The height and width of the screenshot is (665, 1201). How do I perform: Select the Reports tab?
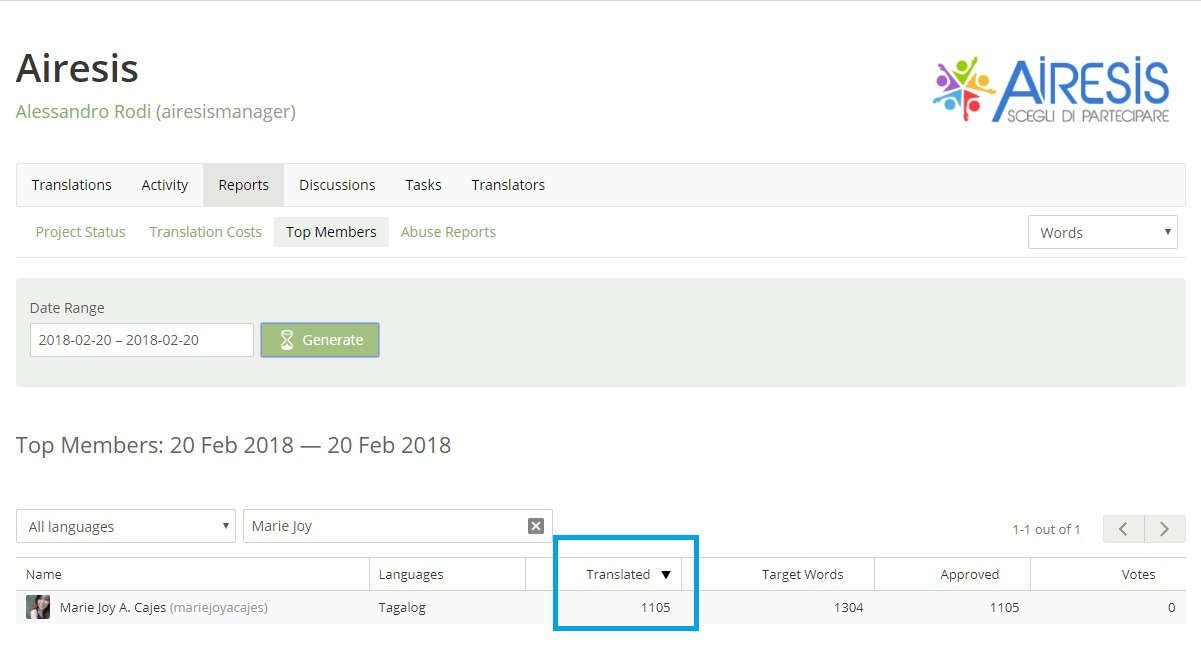pyautogui.click(x=243, y=185)
